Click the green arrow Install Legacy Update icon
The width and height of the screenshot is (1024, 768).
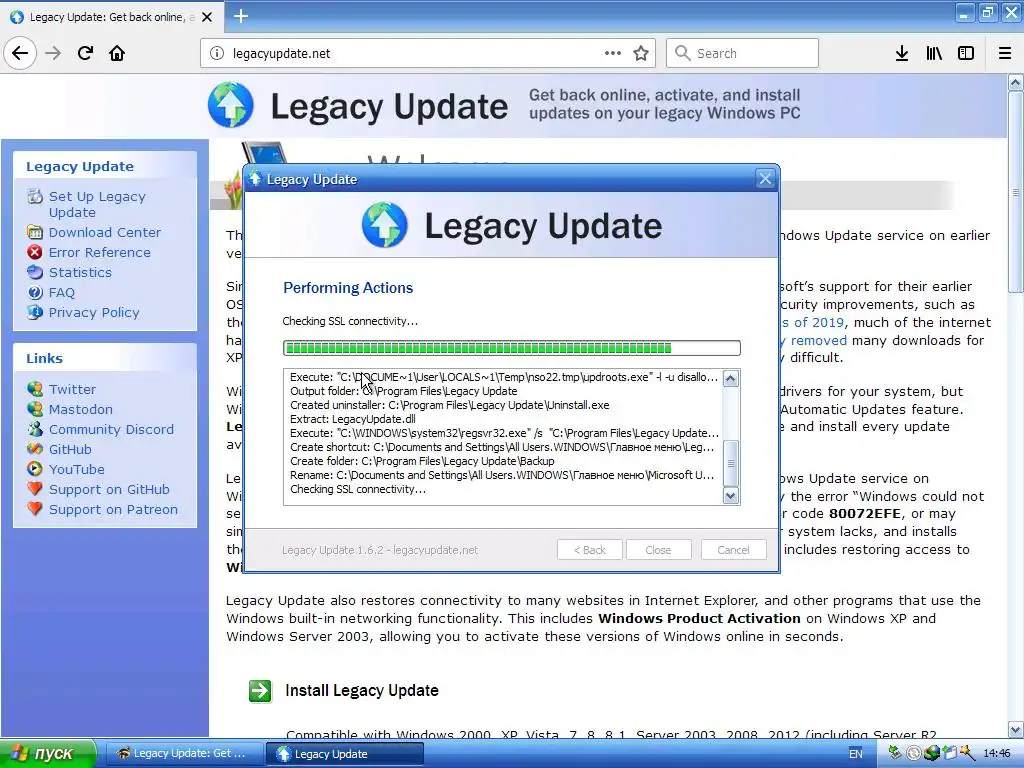coord(260,691)
